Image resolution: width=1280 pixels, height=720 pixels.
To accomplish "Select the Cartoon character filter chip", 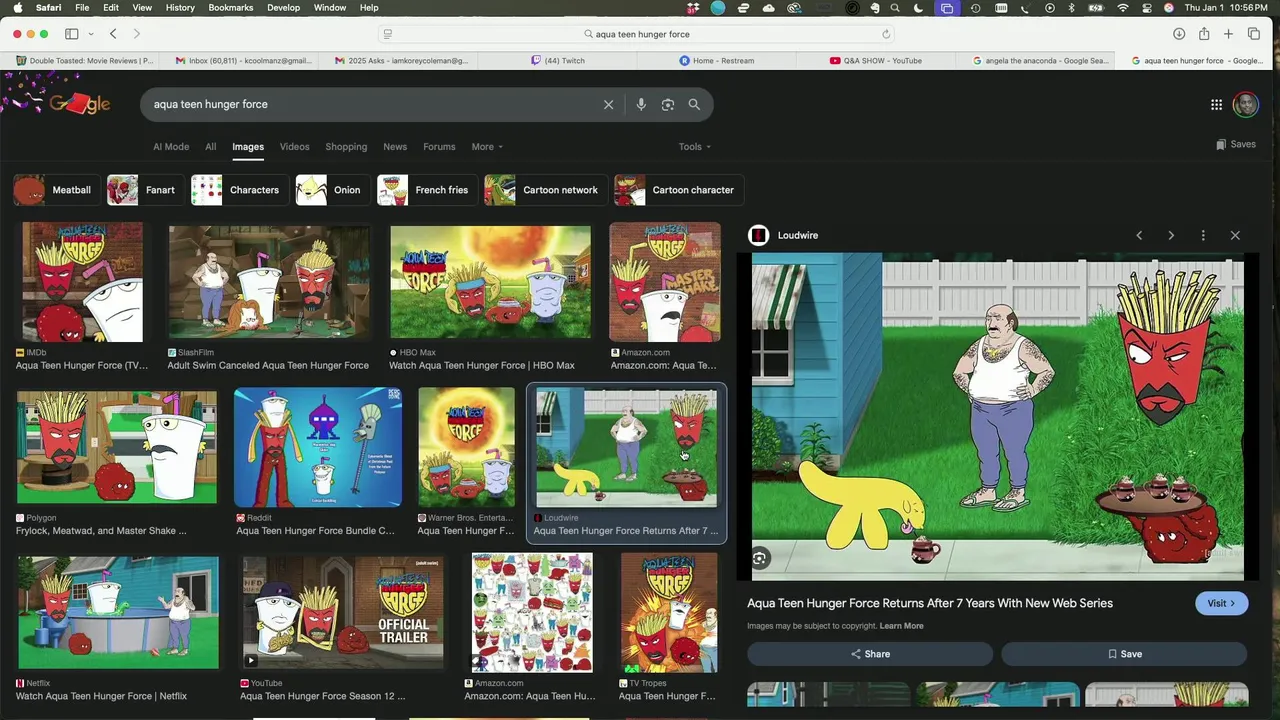I will click(x=679, y=190).
